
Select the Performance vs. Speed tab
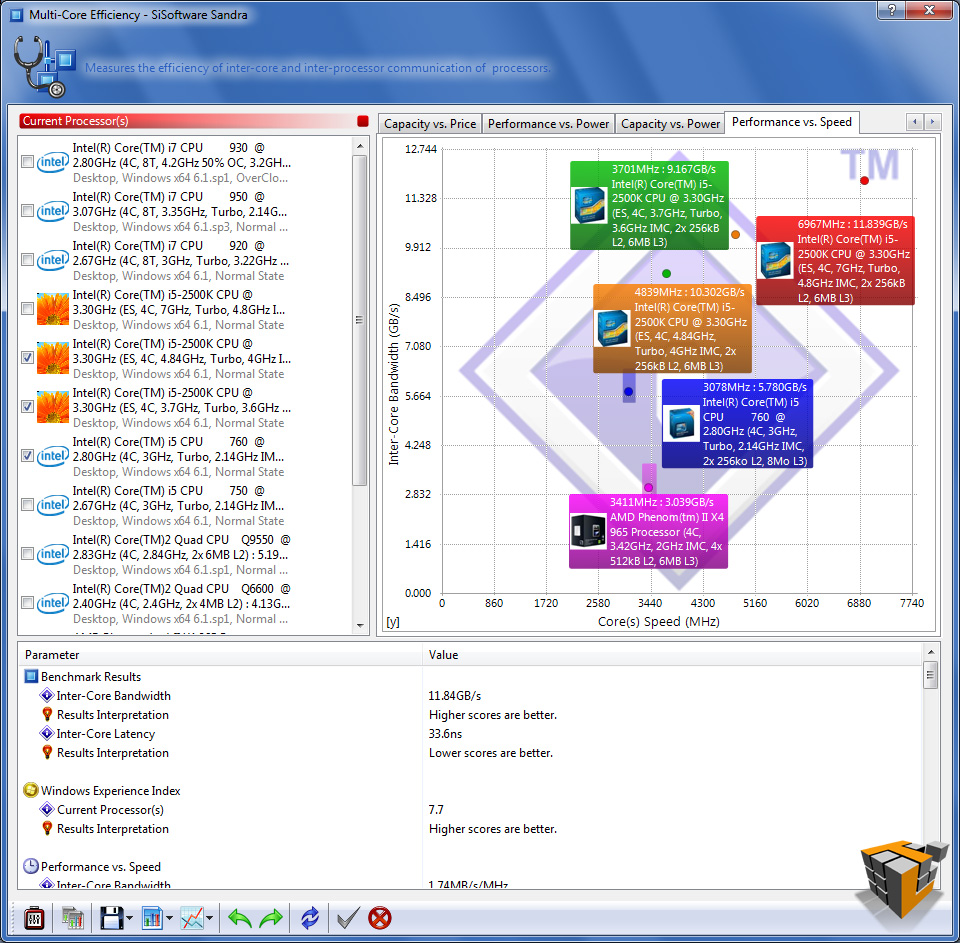pos(792,122)
